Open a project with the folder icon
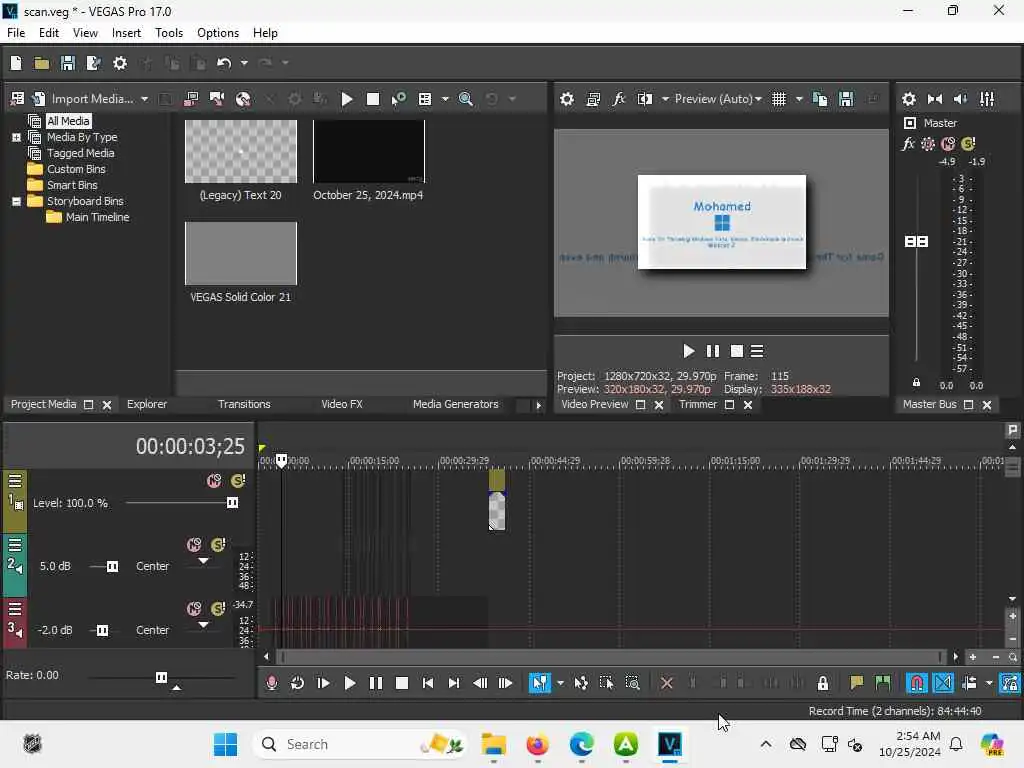 (42, 63)
